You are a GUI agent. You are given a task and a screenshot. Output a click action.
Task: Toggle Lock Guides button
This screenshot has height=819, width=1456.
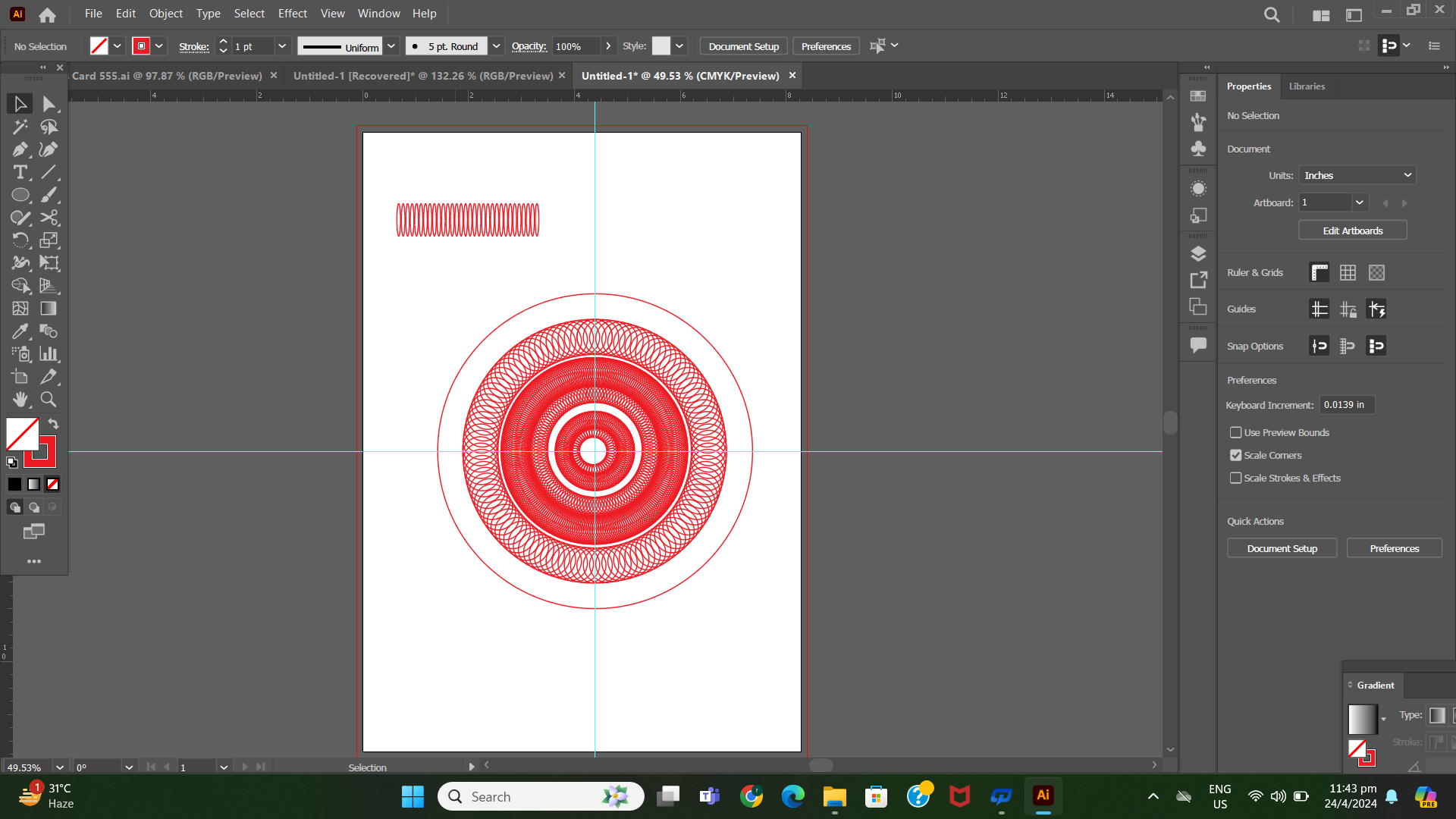1348,309
